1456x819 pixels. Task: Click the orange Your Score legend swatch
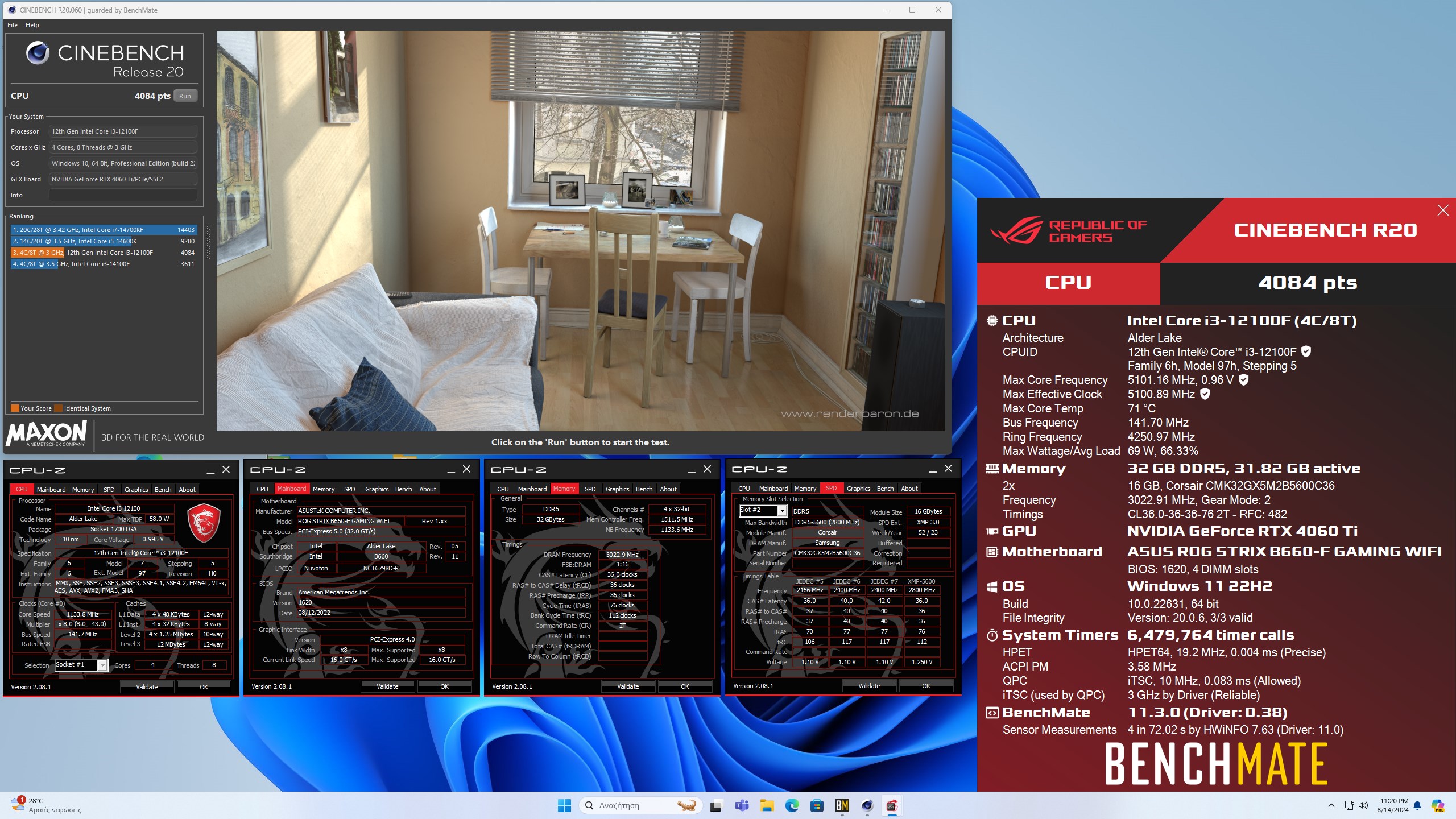(x=15, y=408)
